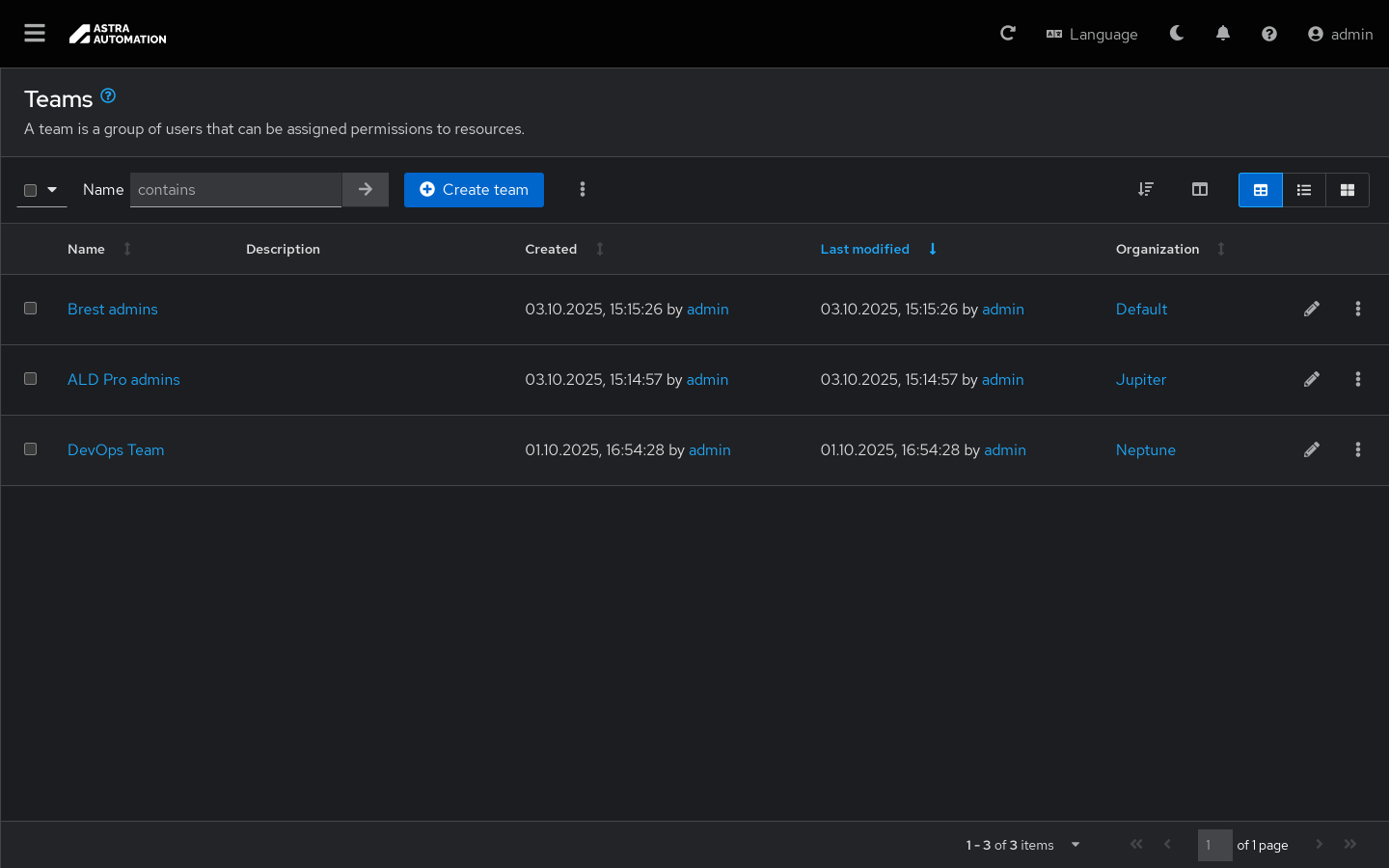The height and width of the screenshot is (868, 1389).
Task: Open the Language menu
Action: [x=1092, y=34]
